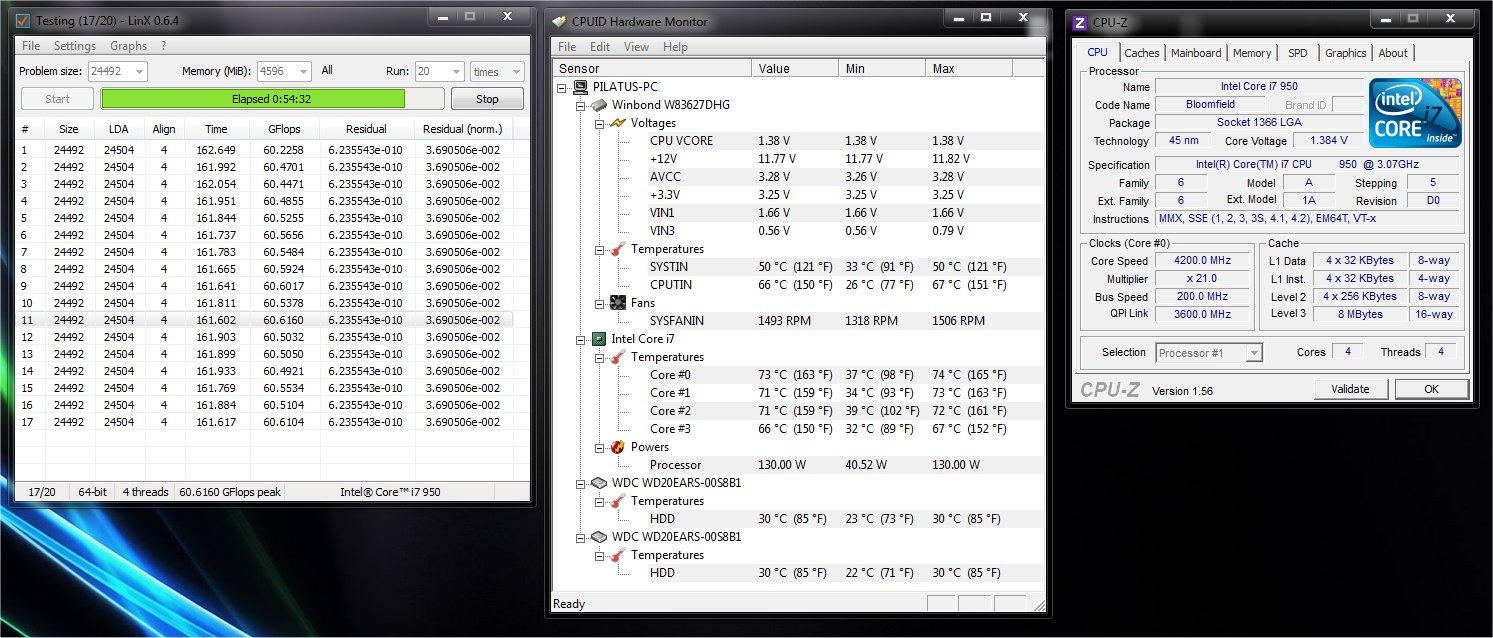The image size is (1493, 638).
Task: Open the Hardware Monitor File menu
Action: pos(567,47)
